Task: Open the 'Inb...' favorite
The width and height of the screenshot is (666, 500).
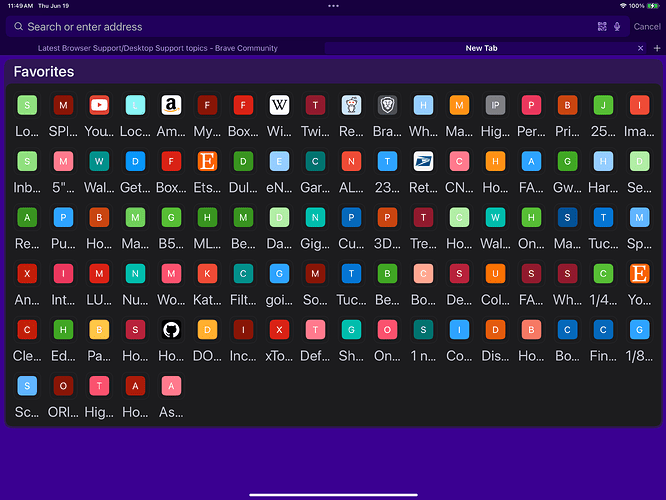Action: pyautogui.click(x=27, y=161)
